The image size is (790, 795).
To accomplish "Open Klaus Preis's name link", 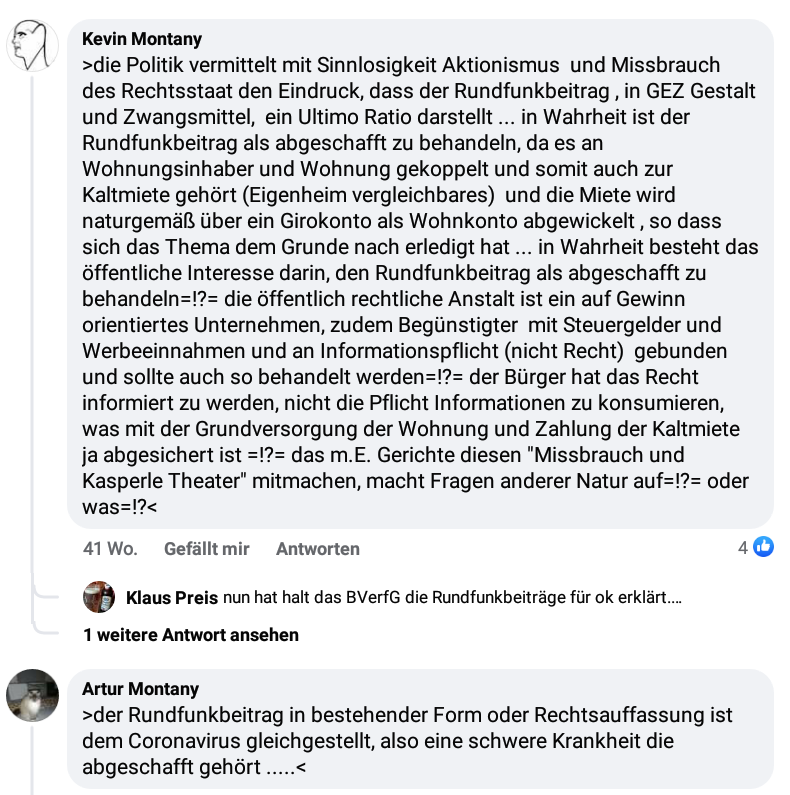I will click(172, 598).
